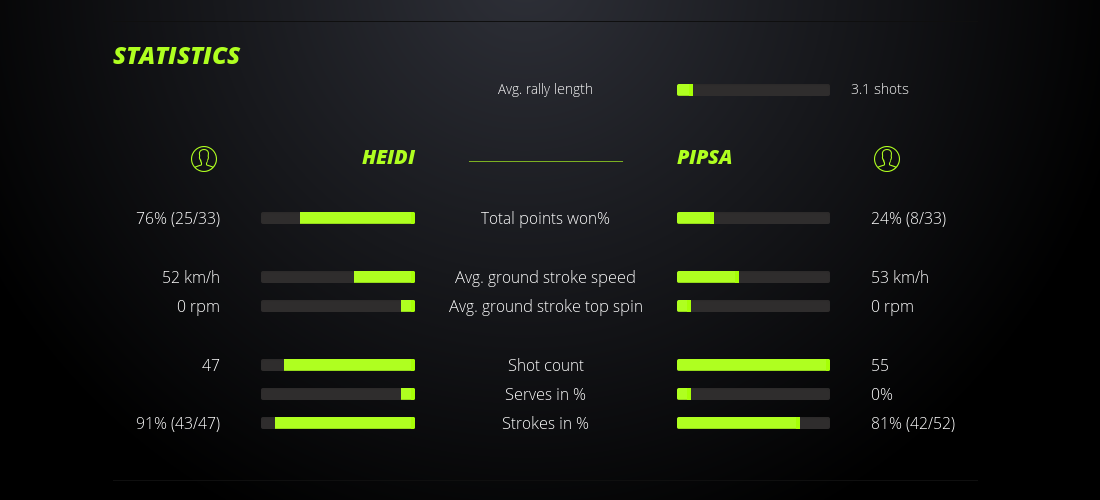The height and width of the screenshot is (500, 1100).
Task: Click Heidi's ground stroke speed bar
Action: coord(338,277)
